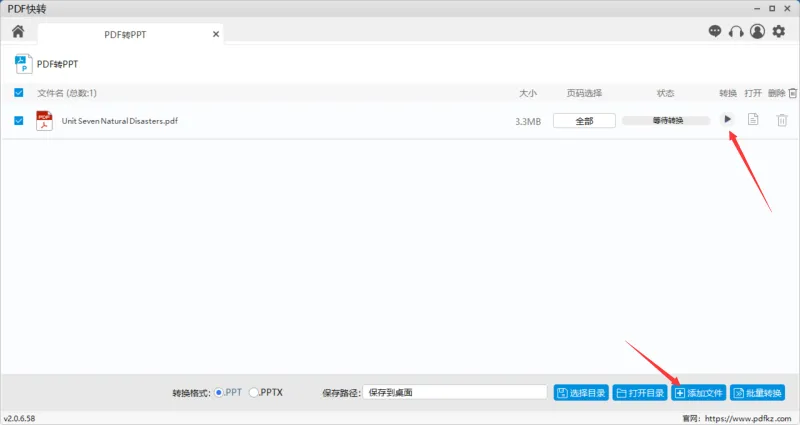Click the 打开目录 button
Viewport: 800px width, 425px height.
pos(640,393)
